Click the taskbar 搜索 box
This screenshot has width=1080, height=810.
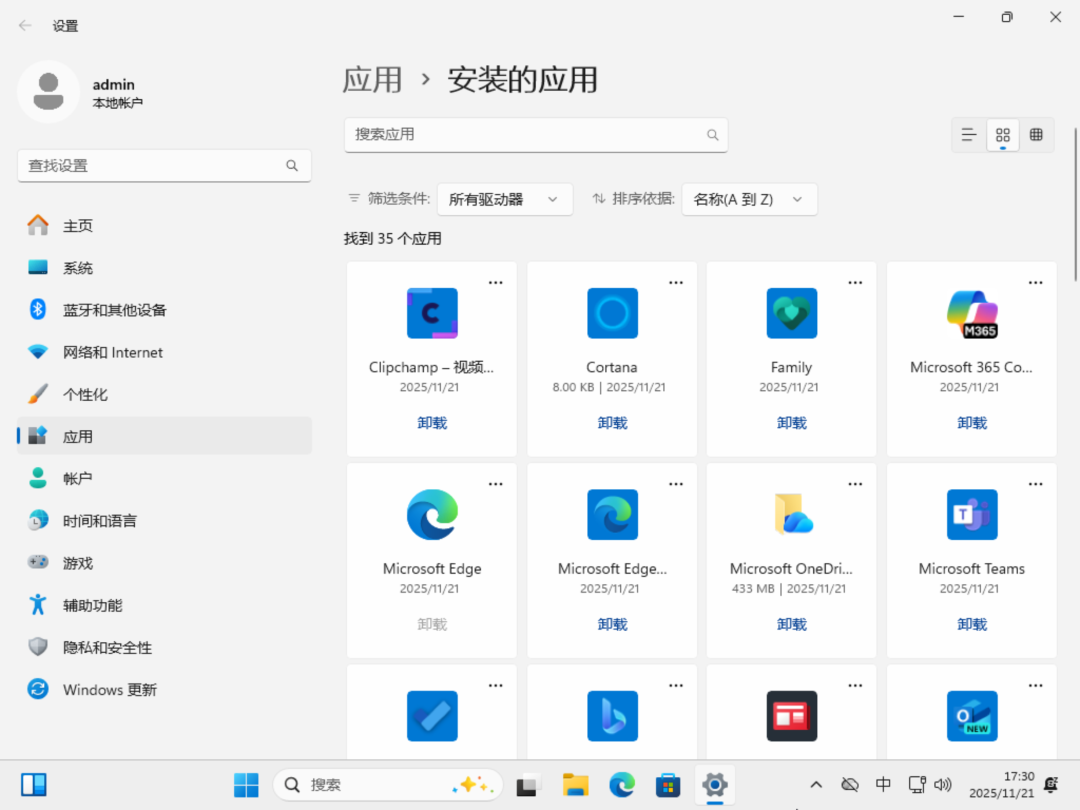(388, 785)
